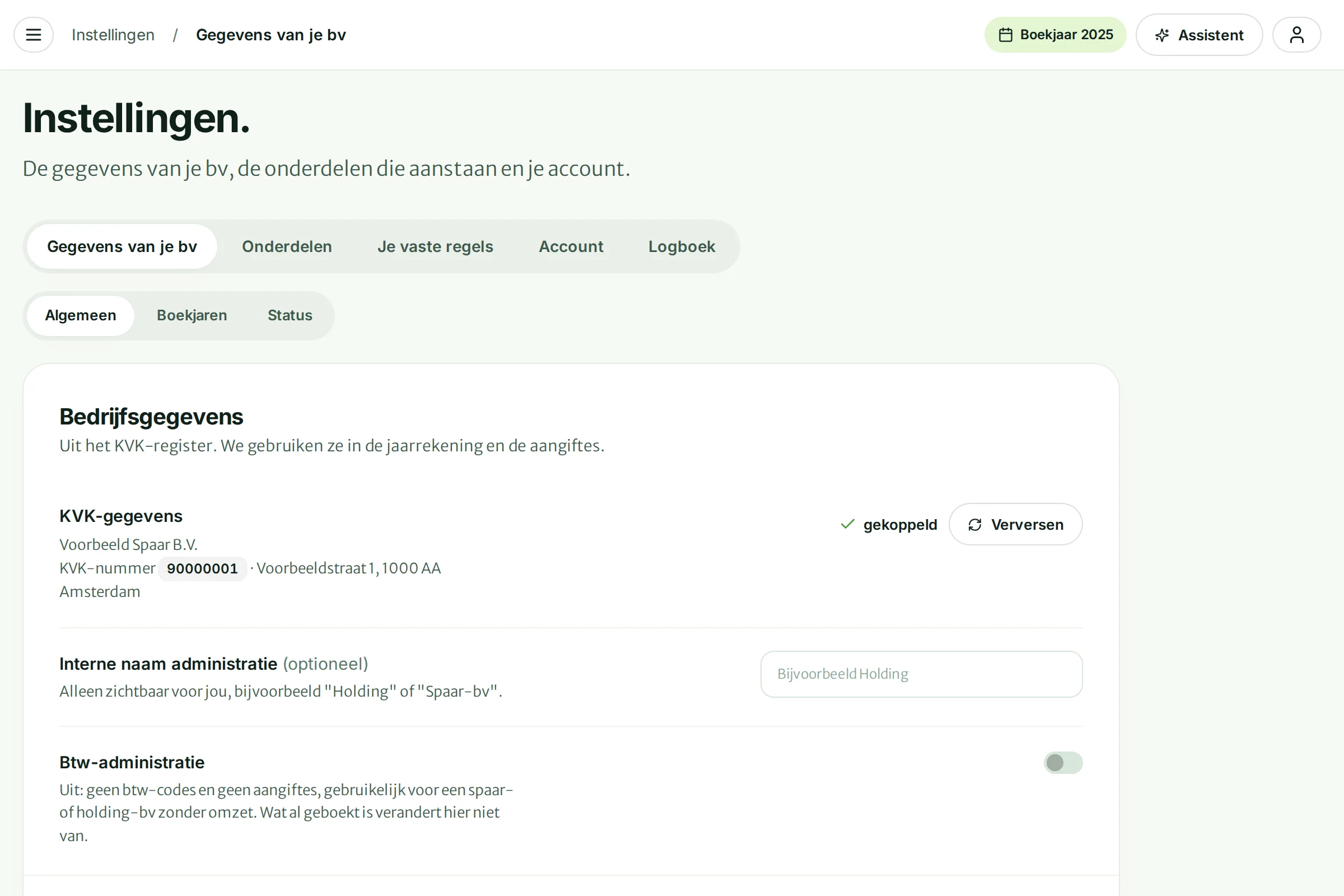1344x896 pixels.
Task: Click the refresh icon on Verversen
Action: pyautogui.click(x=975, y=525)
